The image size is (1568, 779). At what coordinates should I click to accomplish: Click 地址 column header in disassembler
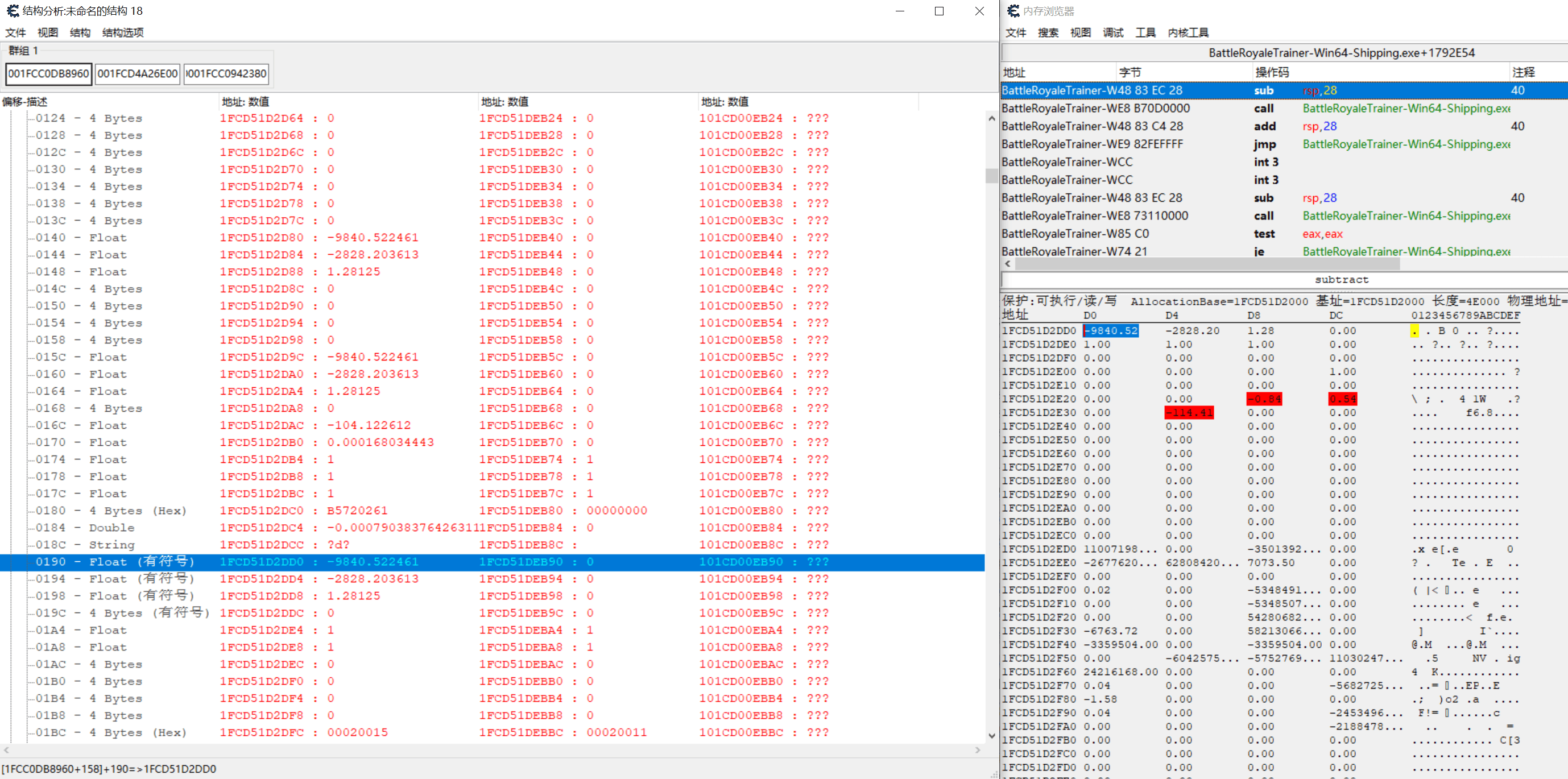1058,72
